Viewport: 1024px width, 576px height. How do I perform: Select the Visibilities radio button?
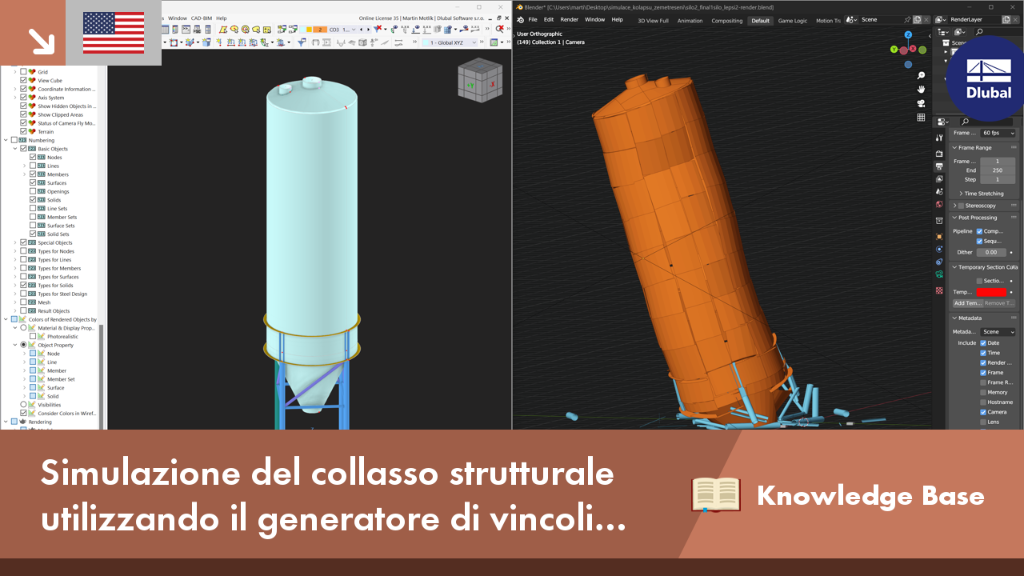click(24, 405)
